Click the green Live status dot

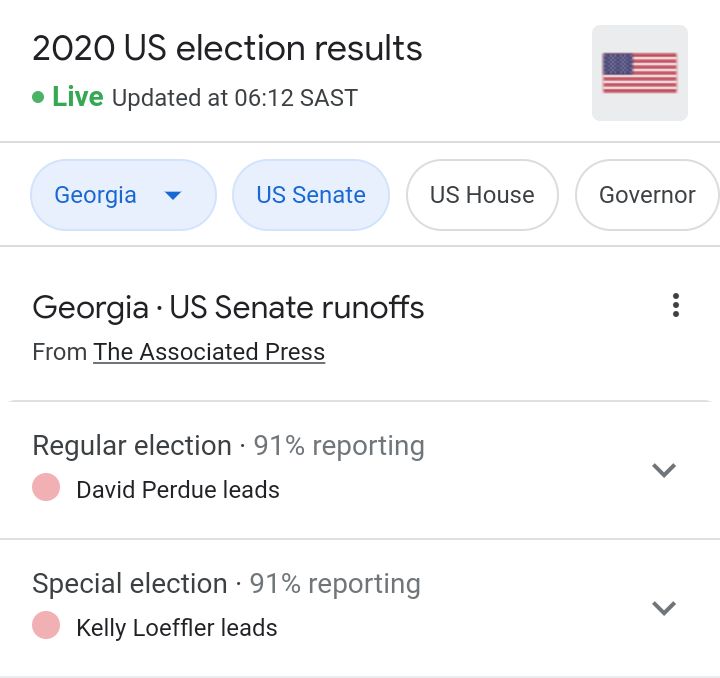click(x=38, y=97)
